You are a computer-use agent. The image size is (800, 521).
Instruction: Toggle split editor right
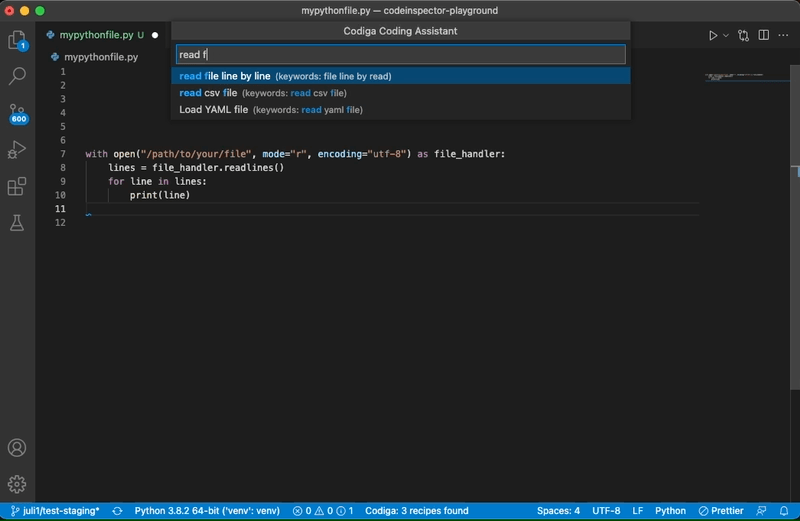[x=764, y=35]
